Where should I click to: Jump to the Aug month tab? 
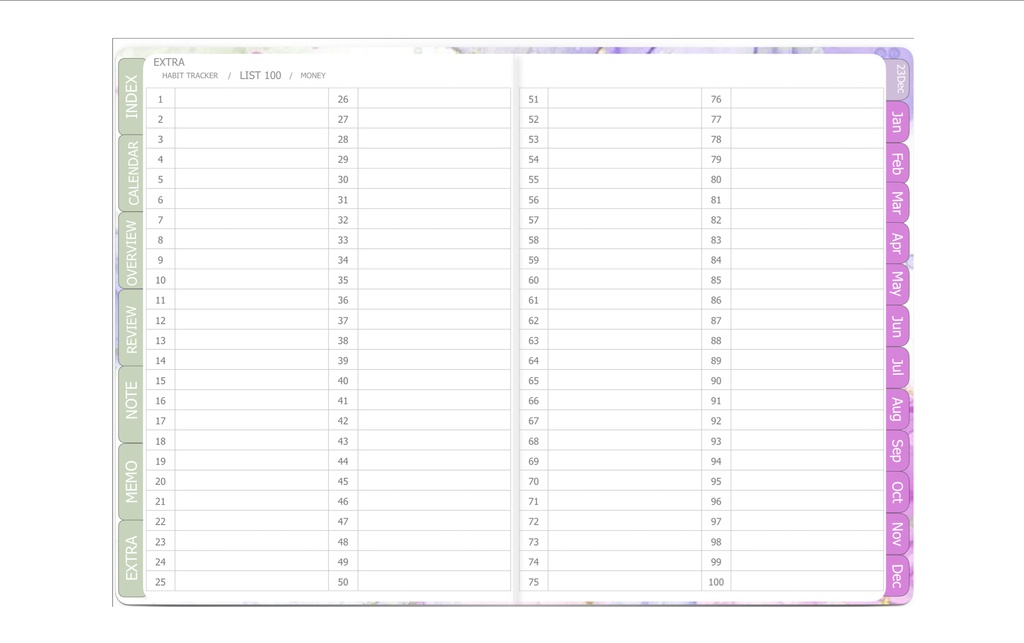(x=896, y=407)
